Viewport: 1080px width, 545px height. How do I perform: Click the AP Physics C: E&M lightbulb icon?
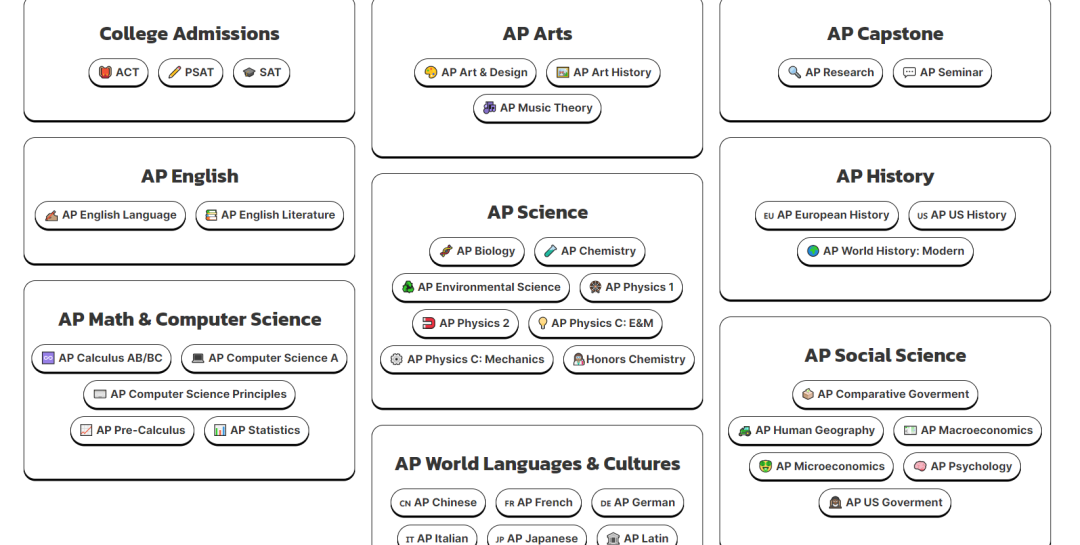pyautogui.click(x=543, y=323)
